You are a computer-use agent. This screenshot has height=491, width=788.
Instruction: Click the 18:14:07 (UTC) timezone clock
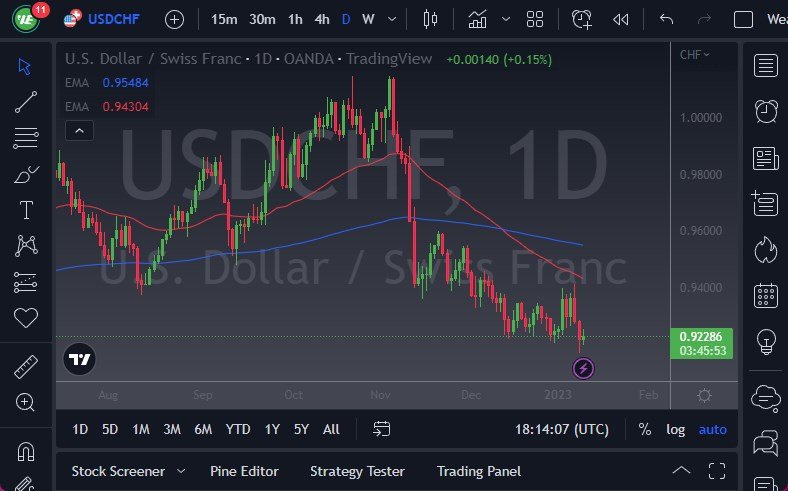pyautogui.click(x=561, y=430)
